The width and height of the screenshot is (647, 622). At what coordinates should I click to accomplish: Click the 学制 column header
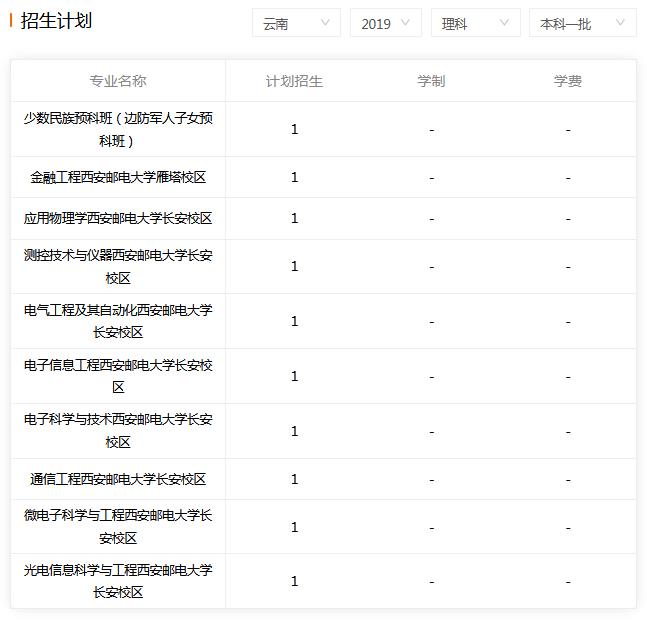[x=431, y=81]
